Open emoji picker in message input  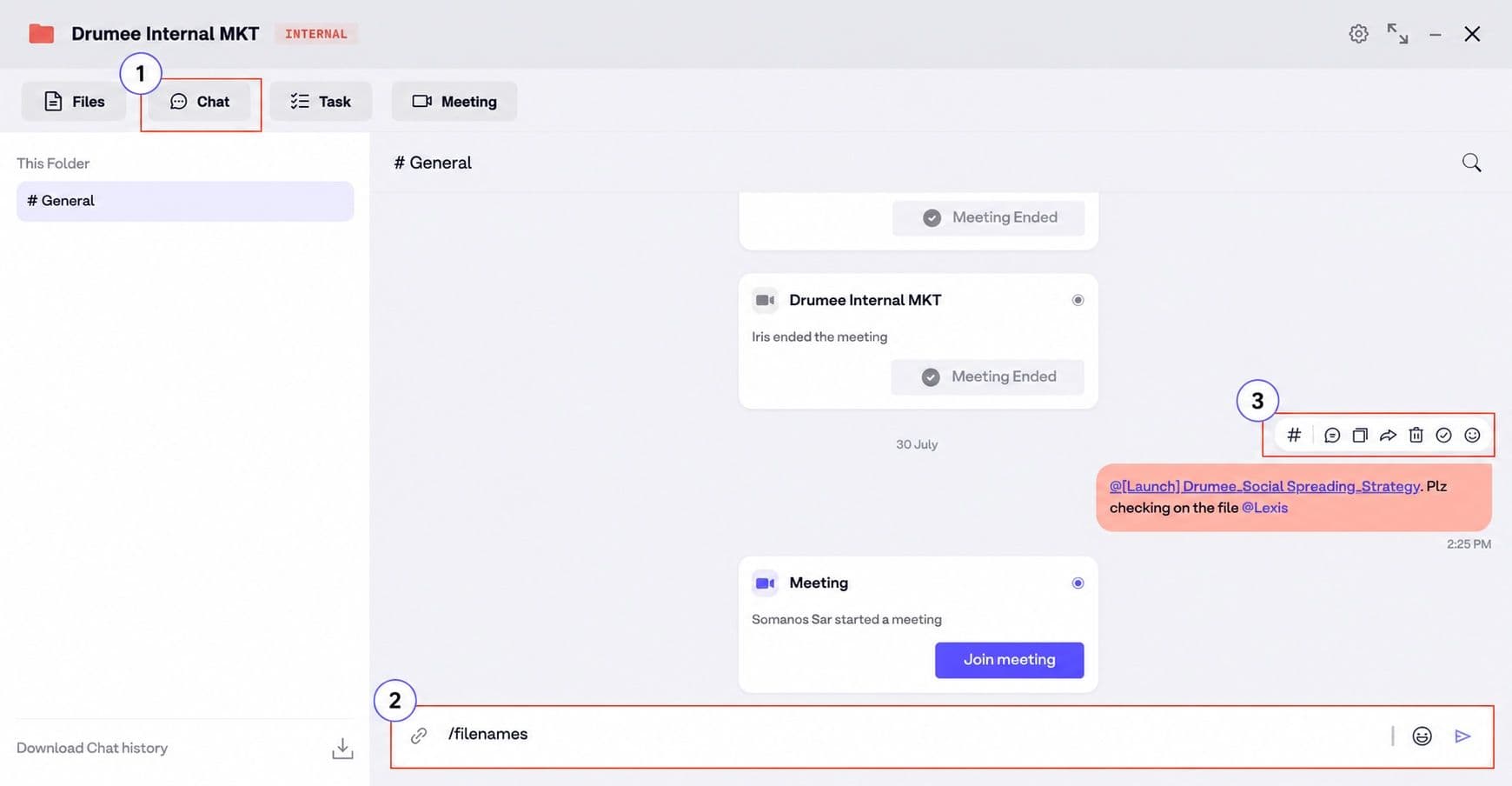[x=1422, y=736]
